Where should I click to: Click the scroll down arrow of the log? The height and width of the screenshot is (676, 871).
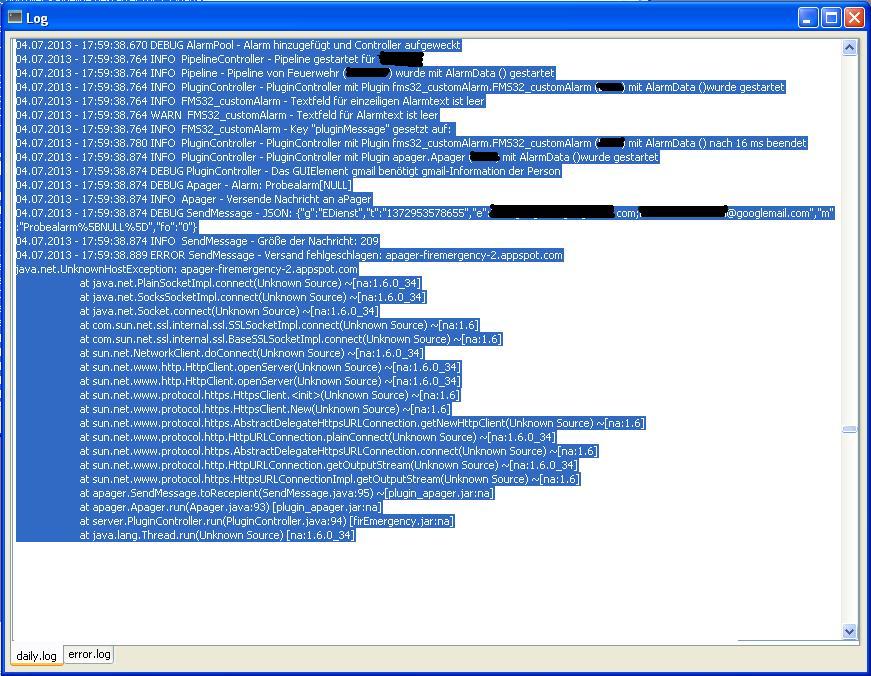tap(849, 631)
